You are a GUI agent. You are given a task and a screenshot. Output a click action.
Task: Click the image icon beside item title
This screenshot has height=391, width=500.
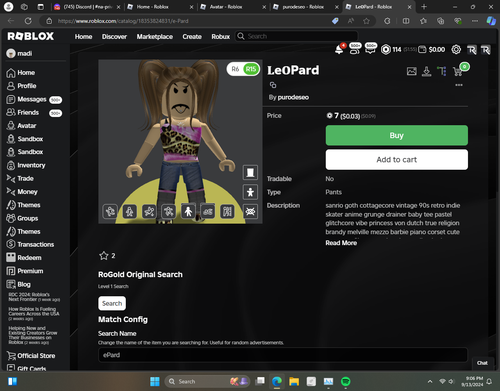coord(412,71)
